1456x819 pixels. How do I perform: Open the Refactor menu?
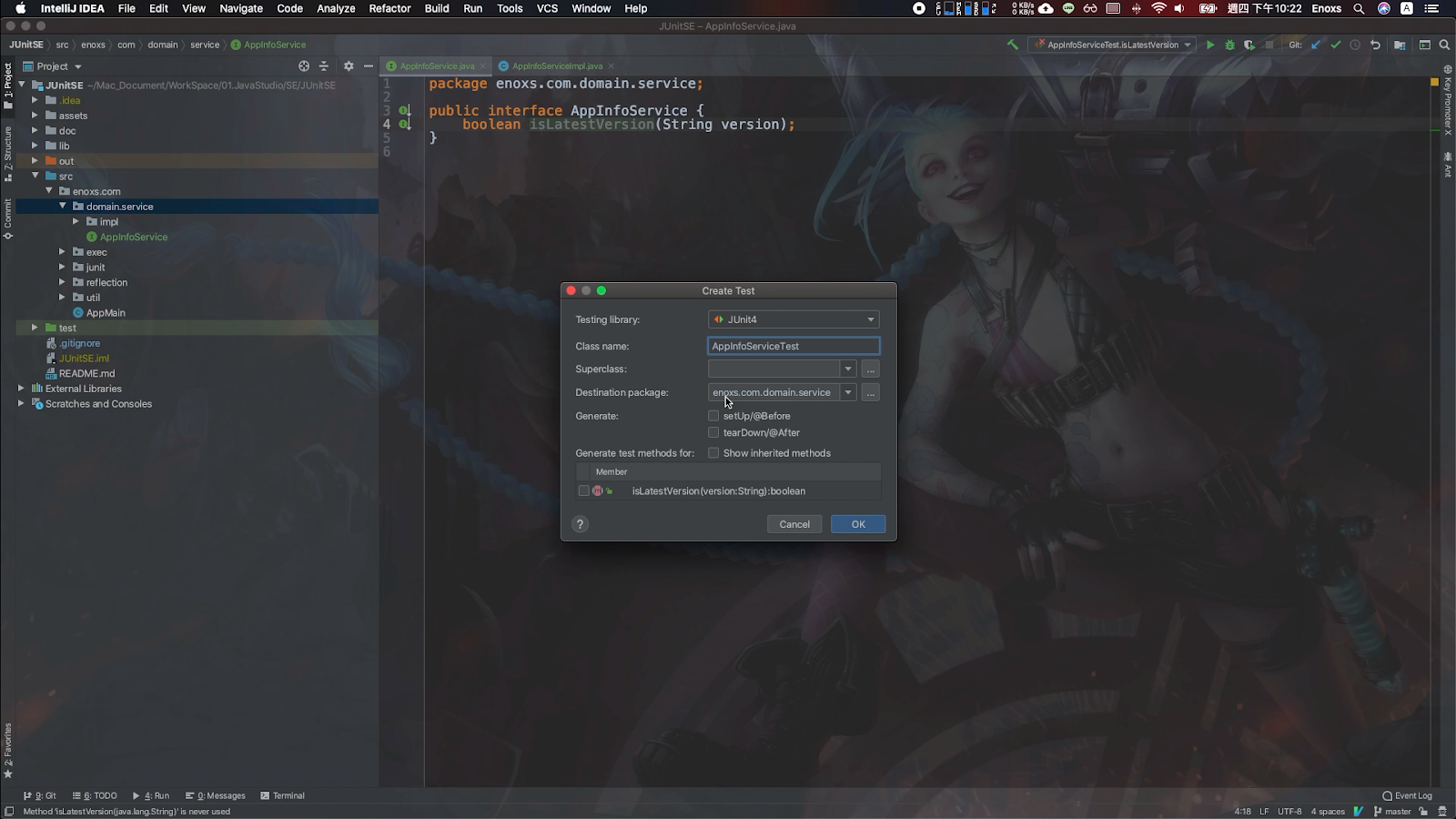(x=389, y=8)
